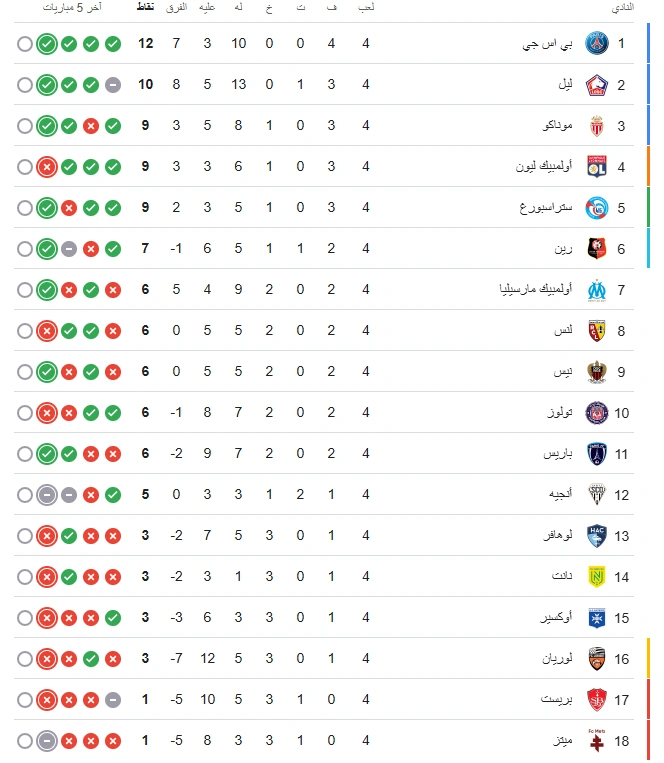
Task: Click the نقاط points column header
Action: click(145, 7)
